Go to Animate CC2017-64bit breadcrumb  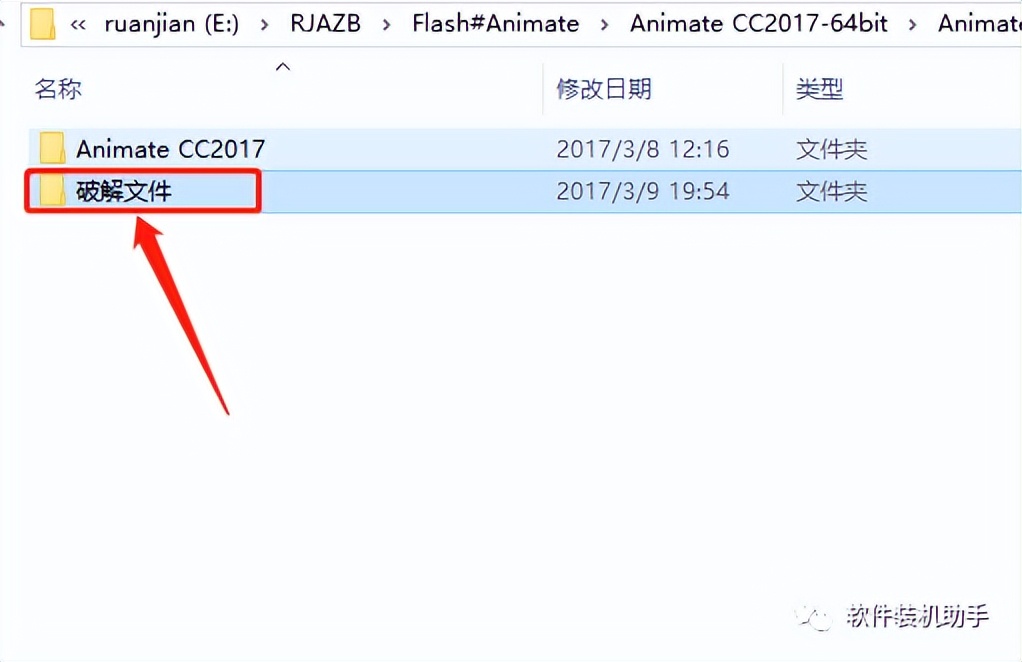759,23
